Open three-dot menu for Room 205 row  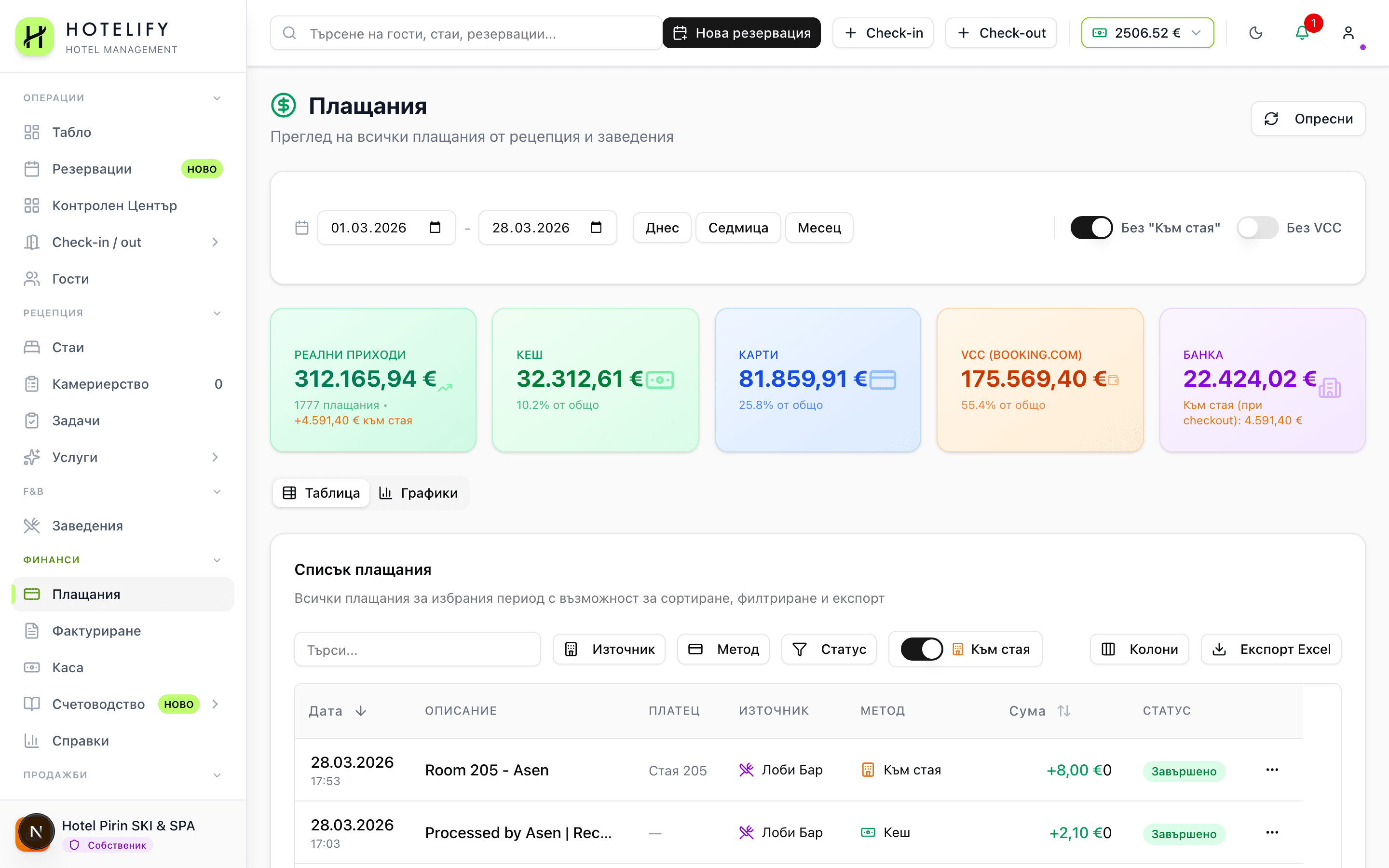pos(1272,770)
